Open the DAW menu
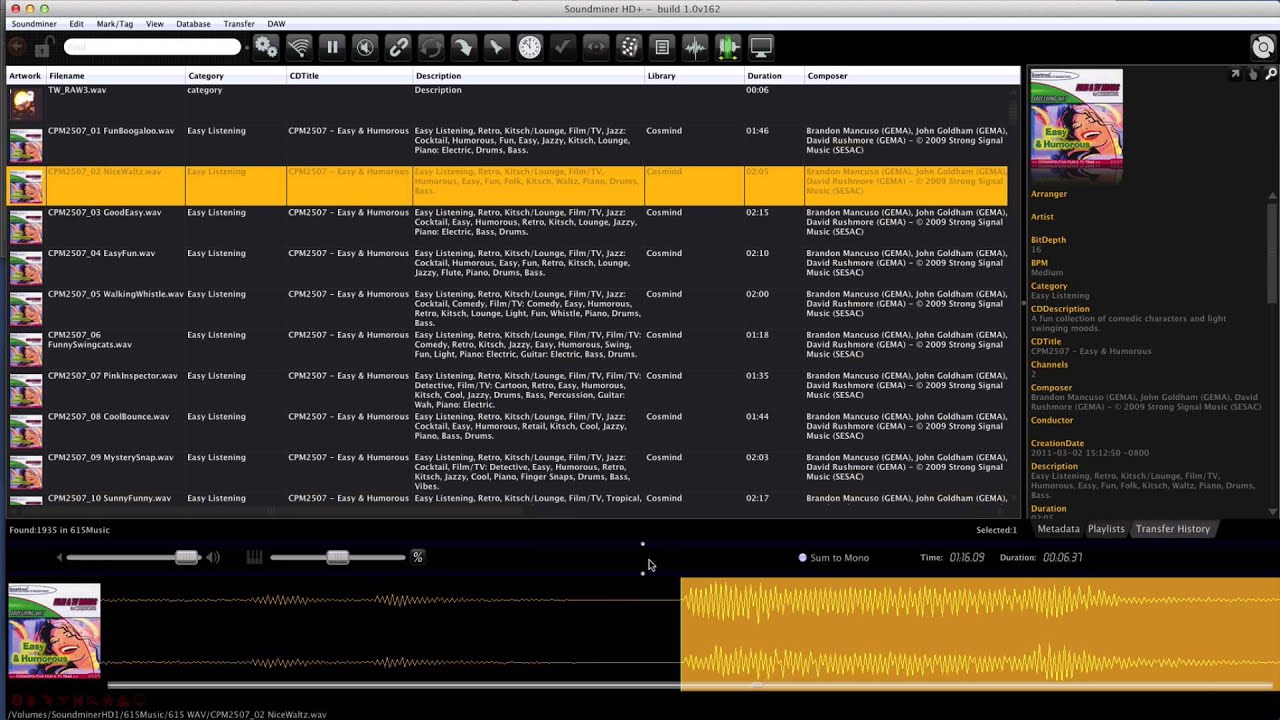 click(276, 24)
